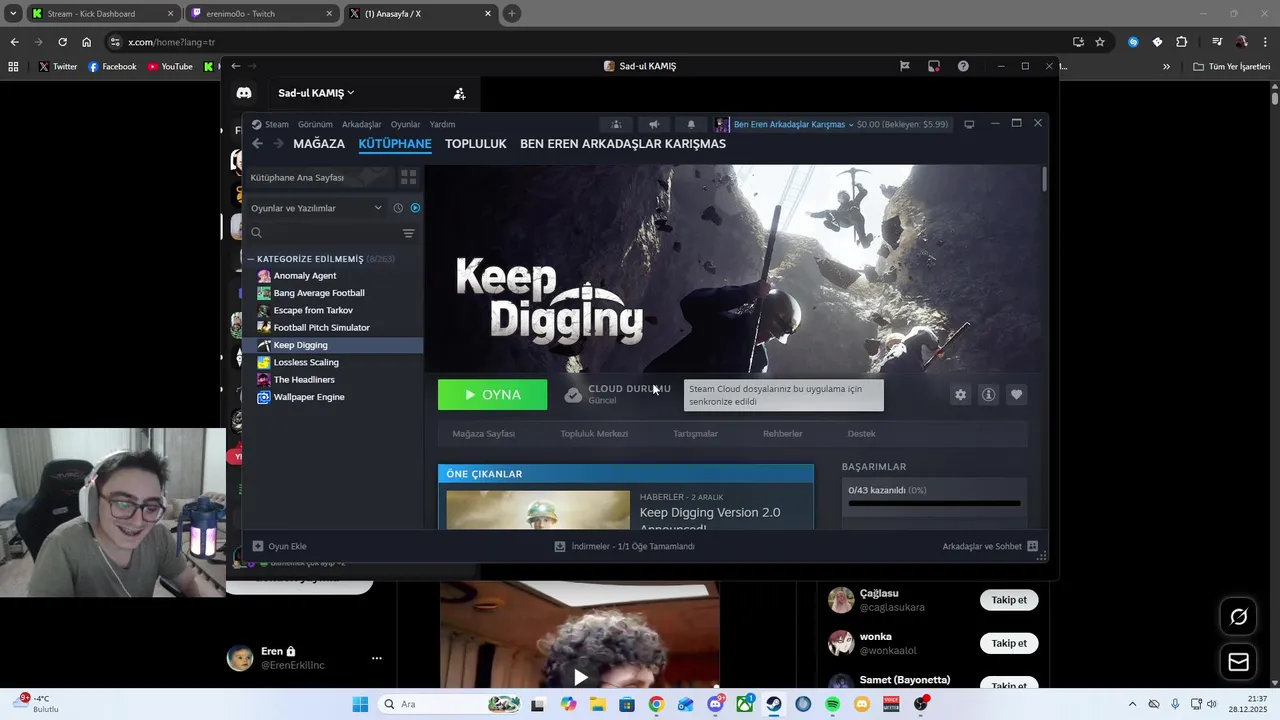
Task: Click Discord invite people icon
Action: (x=459, y=93)
